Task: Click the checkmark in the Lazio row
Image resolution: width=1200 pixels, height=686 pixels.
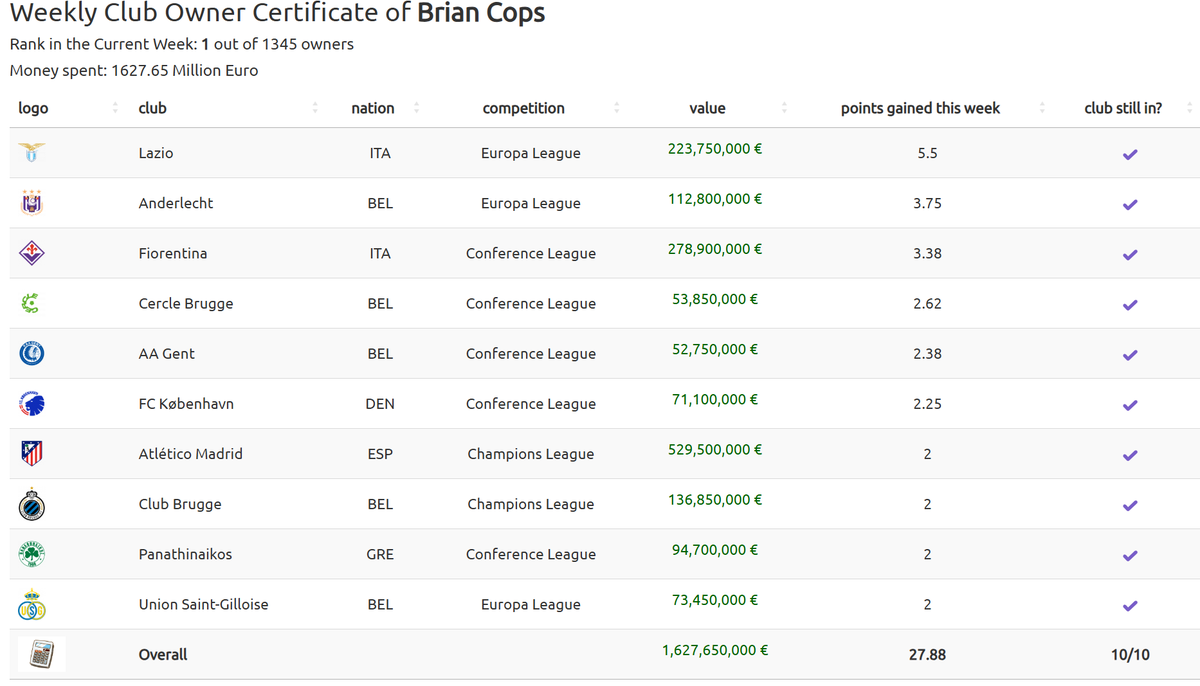Action: 1130,154
